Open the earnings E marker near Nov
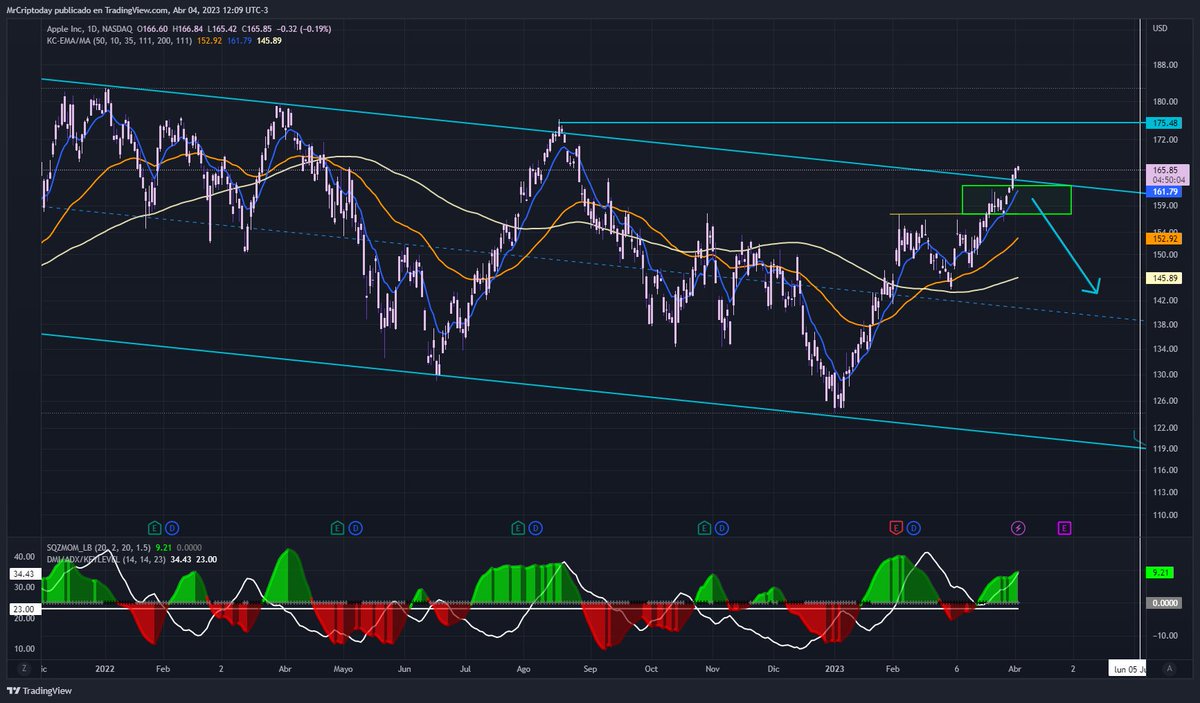The height and width of the screenshot is (703, 1200). pyautogui.click(x=706, y=526)
